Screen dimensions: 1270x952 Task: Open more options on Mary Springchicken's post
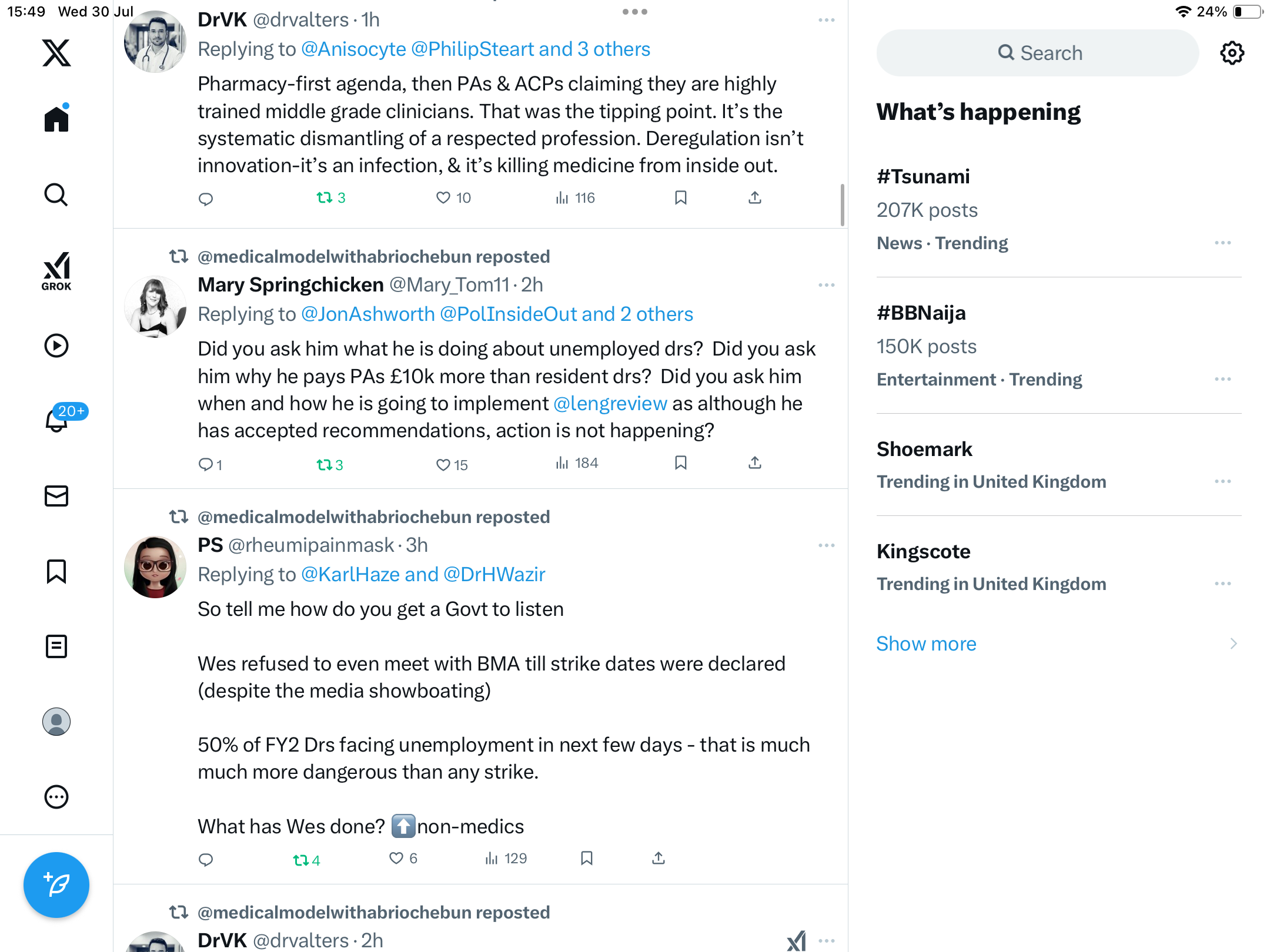(827, 285)
